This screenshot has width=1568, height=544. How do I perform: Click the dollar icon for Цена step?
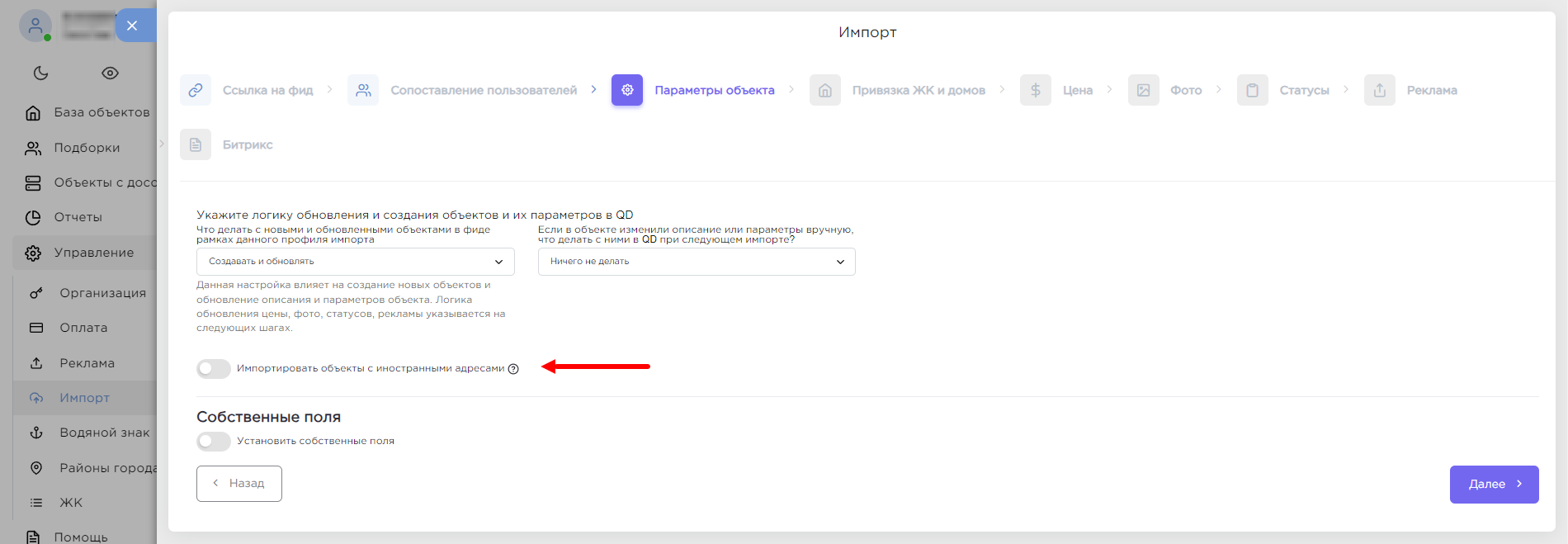[1035, 90]
